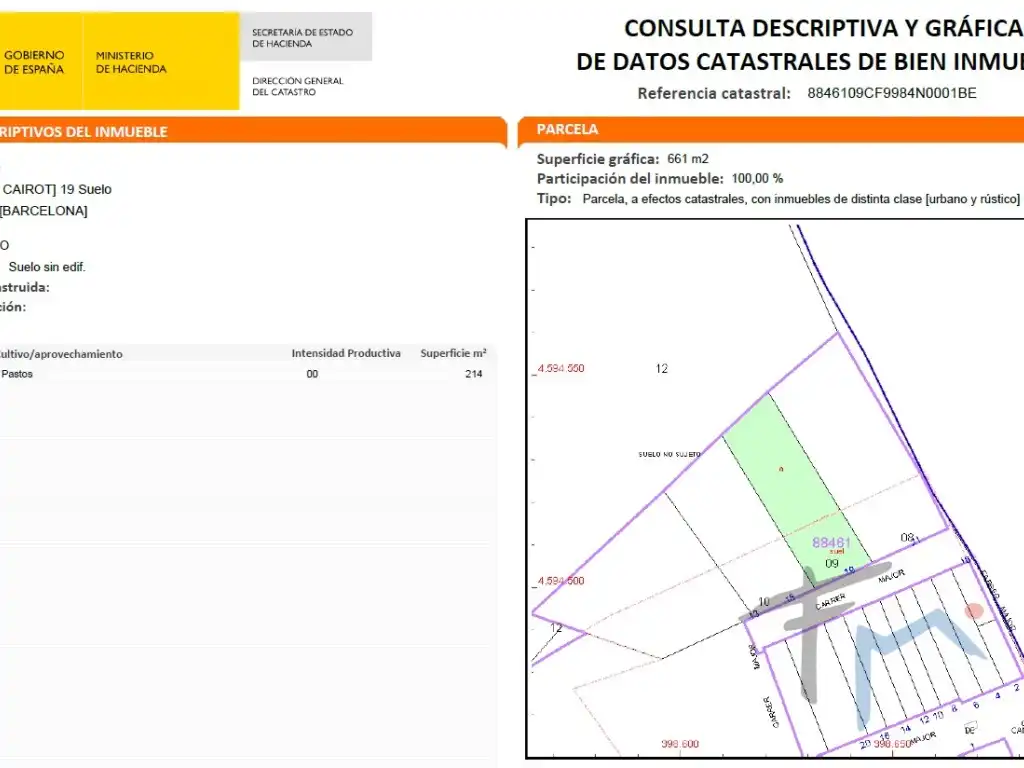Click the Pastos intensity value 00

point(312,374)
